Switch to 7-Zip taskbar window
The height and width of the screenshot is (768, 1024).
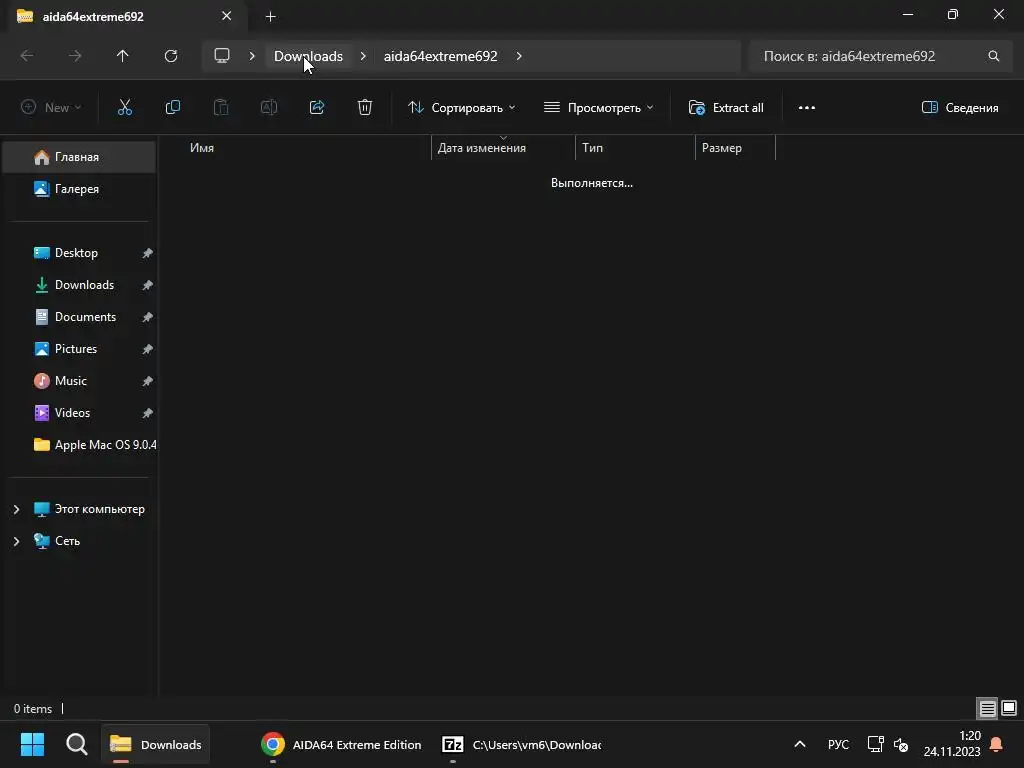[x=521, y=744]
